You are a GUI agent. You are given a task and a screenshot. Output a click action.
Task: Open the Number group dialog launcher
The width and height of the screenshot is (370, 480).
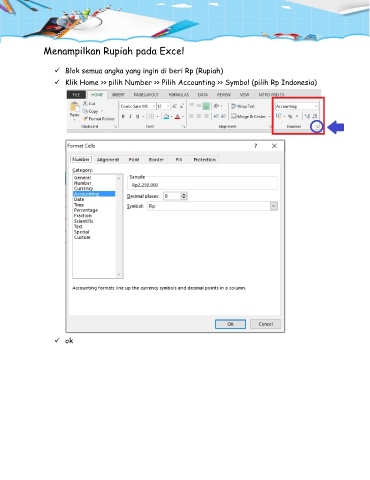pyautogui.click(x=317, y=127)
